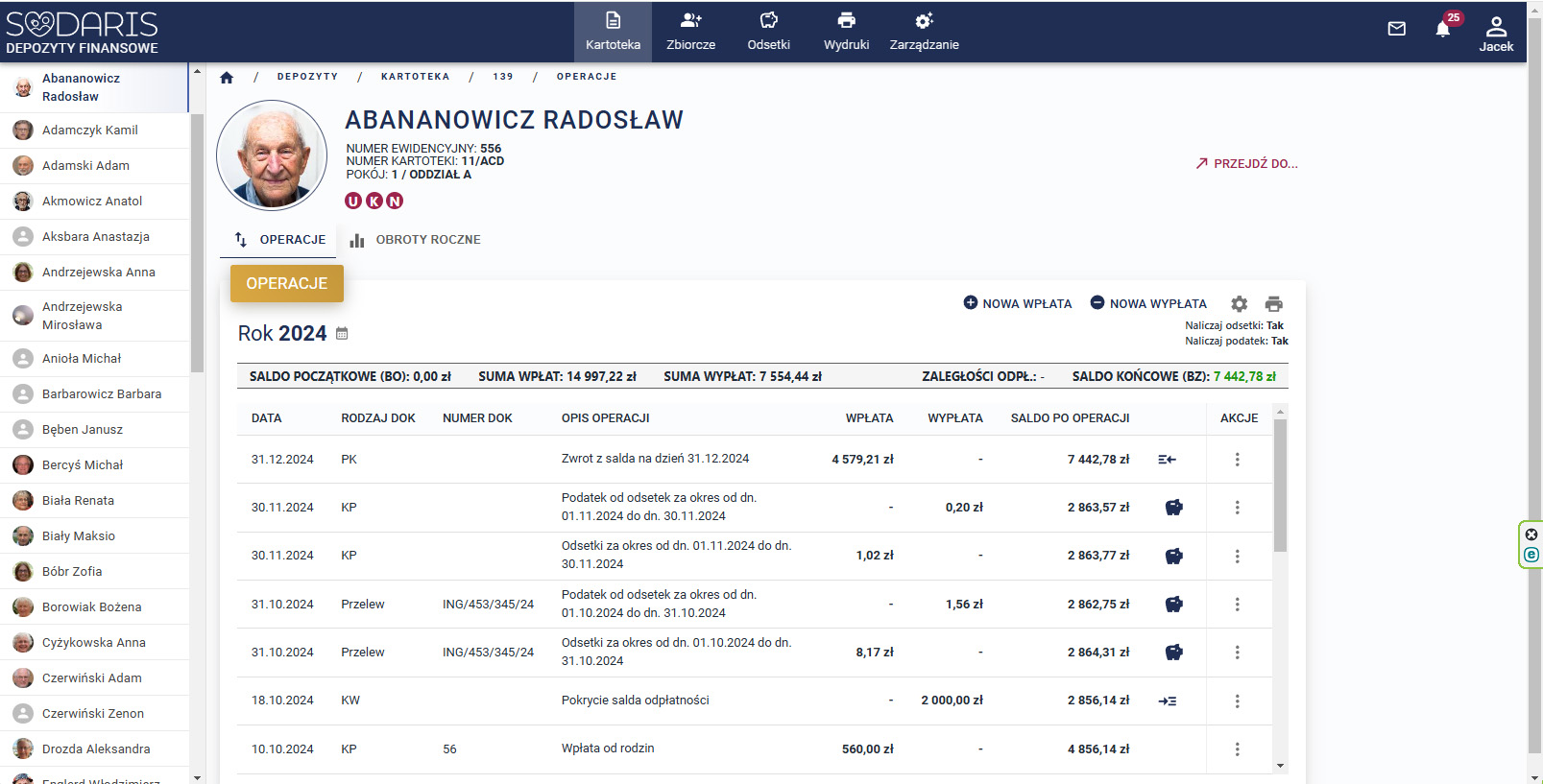The width and height of the screenshot is (1543, 784).
Task: Expand the Przejdź do menu
Action: pyautogui.click(x=1246, y=164)
